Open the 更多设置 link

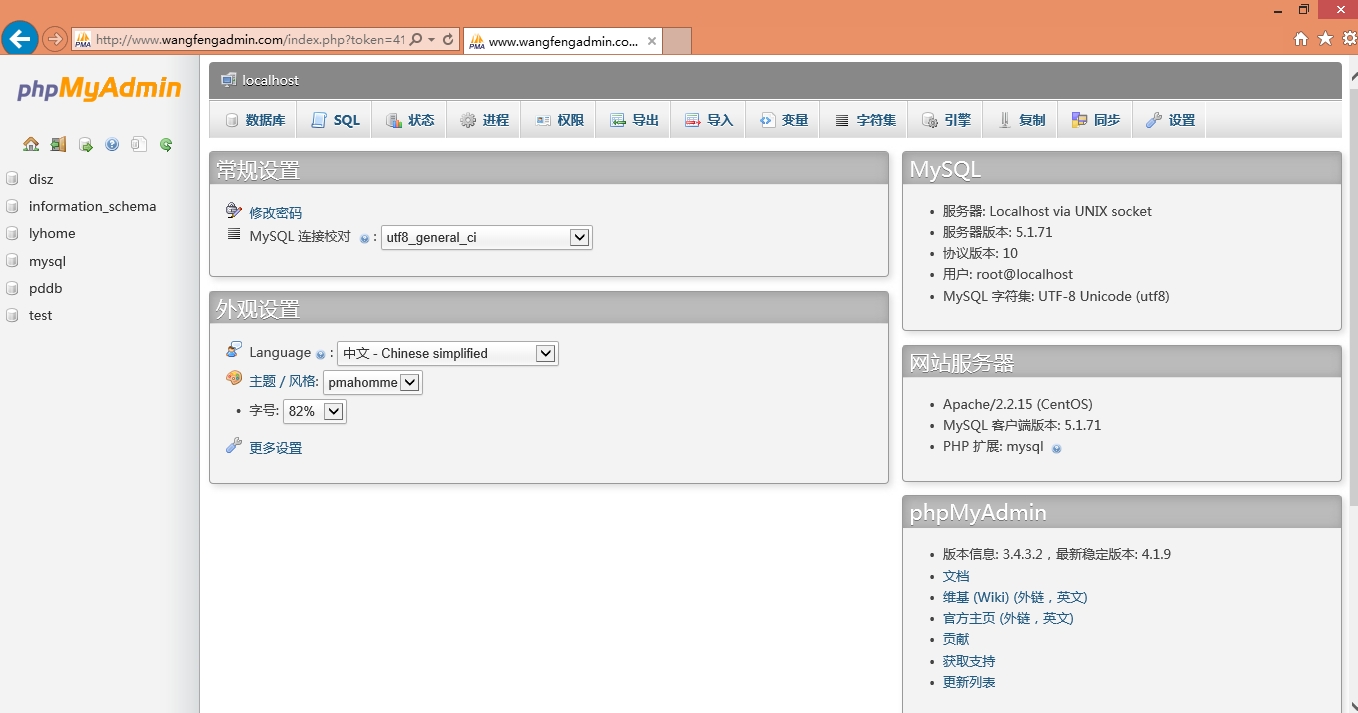pyautogui.click(x=275, y=448)
